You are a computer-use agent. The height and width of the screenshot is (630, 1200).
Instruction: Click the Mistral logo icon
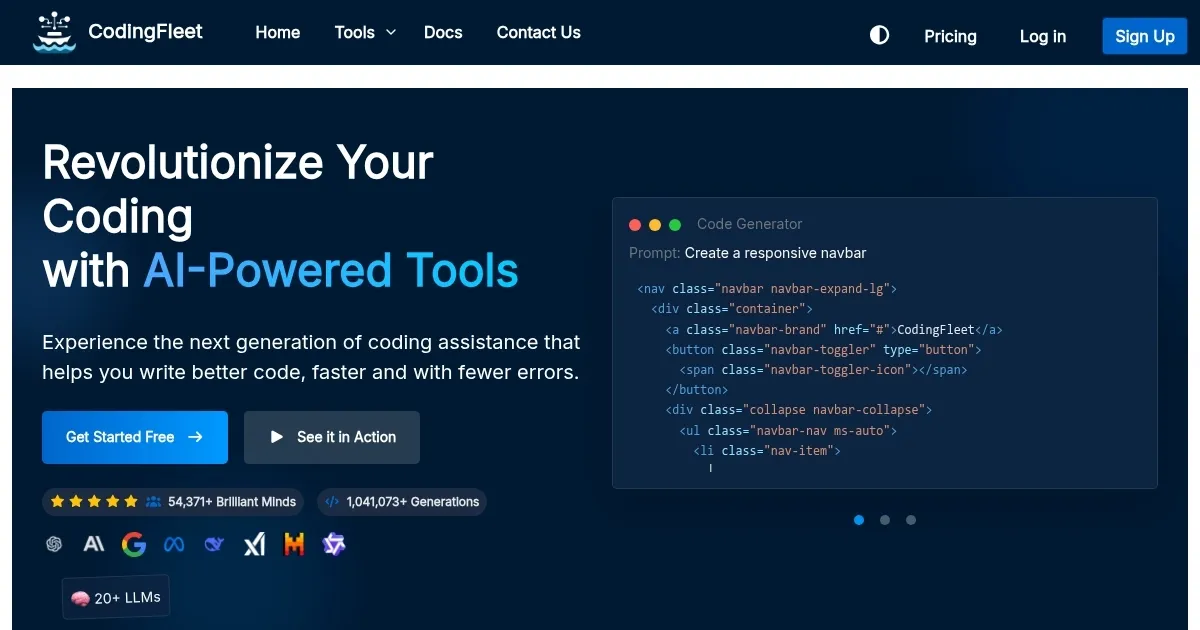(294, 544)
